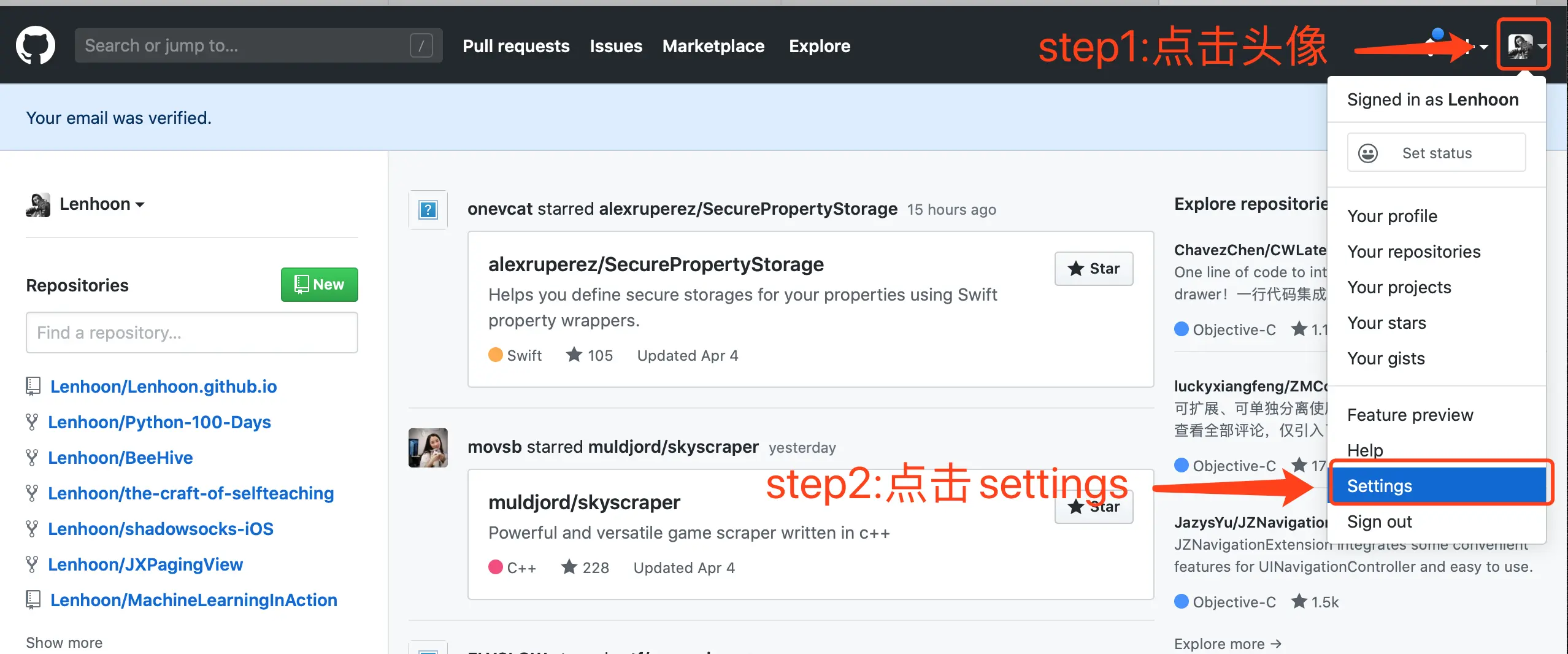Click movsb's avatar photo in the feed
Image resolution: width=1568 pixels, height=654 pixels.
(428, 447)
